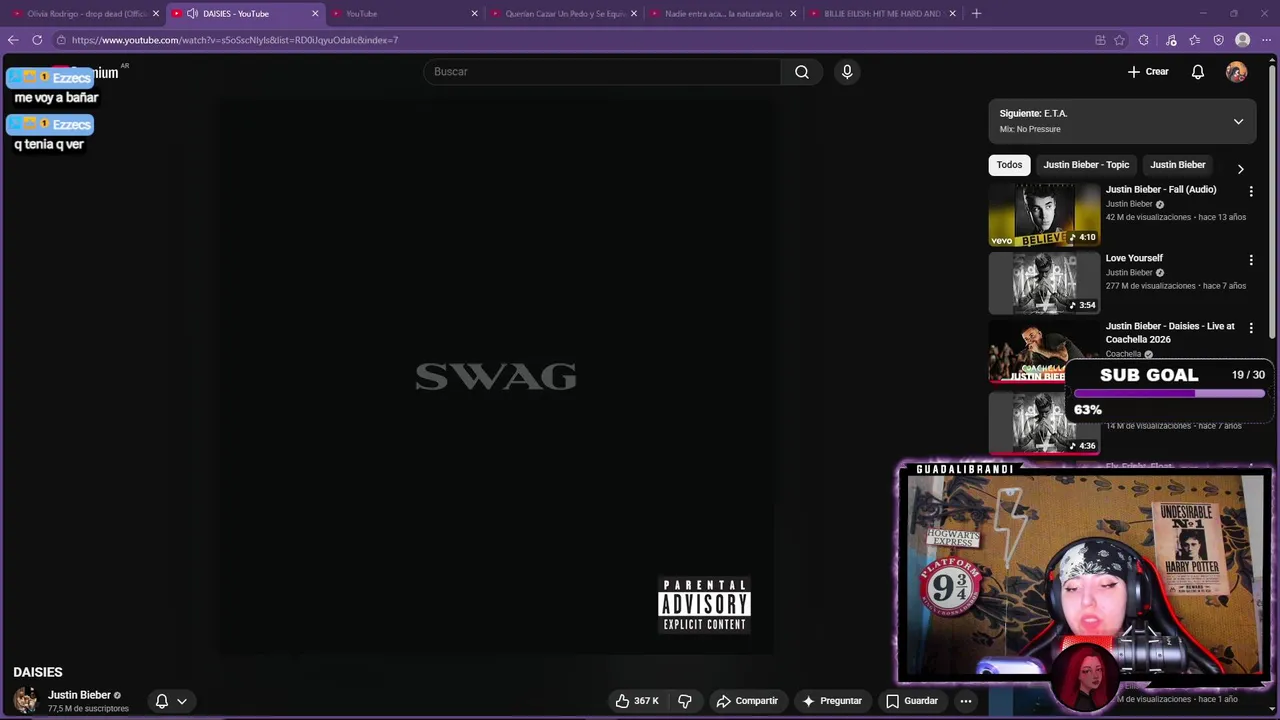The image size is (1280, 720).
Task: Open the Justin Bieber channel name link
Action: coord(79,695)
